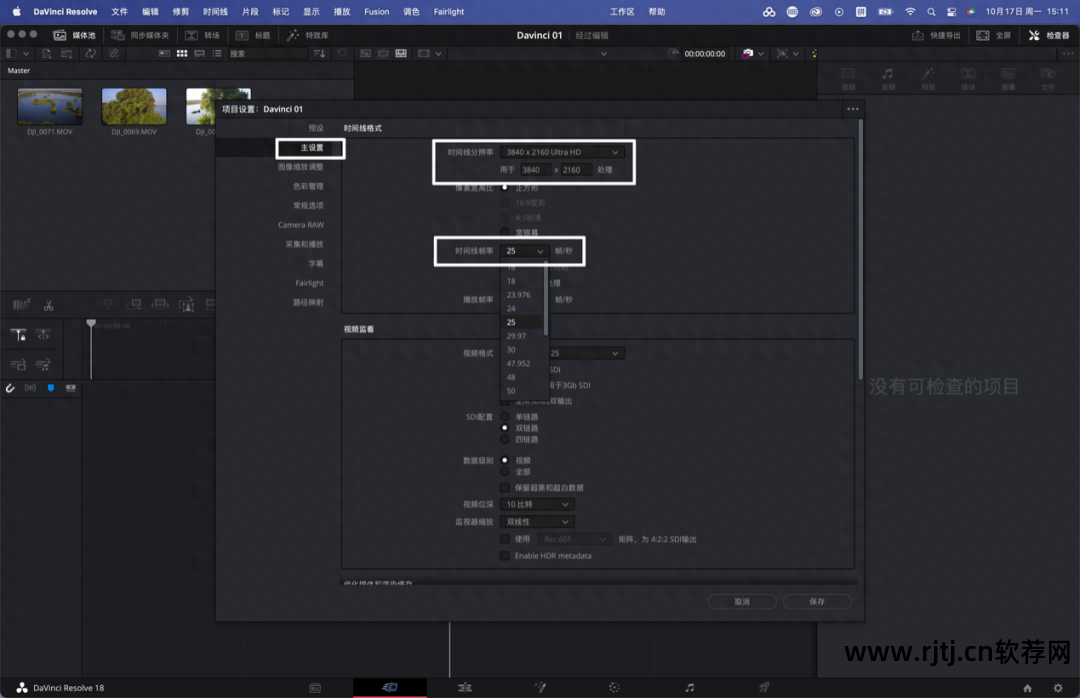Open the Deliver rocket page icon
This screenshot has width=1080, height=698.
(x=764, y=688)
